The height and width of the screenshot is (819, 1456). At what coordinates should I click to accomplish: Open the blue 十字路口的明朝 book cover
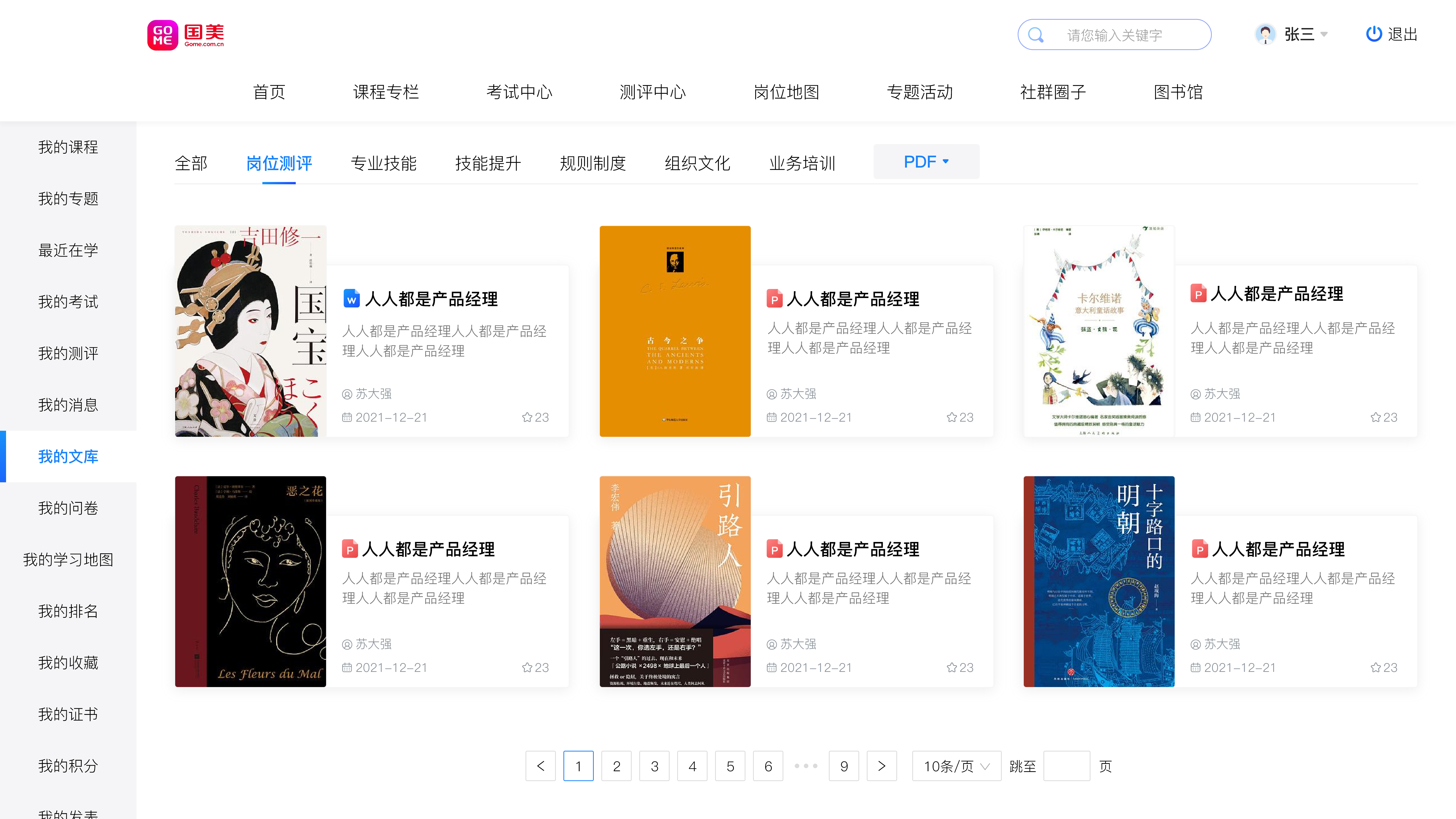tap(1099, 582)
